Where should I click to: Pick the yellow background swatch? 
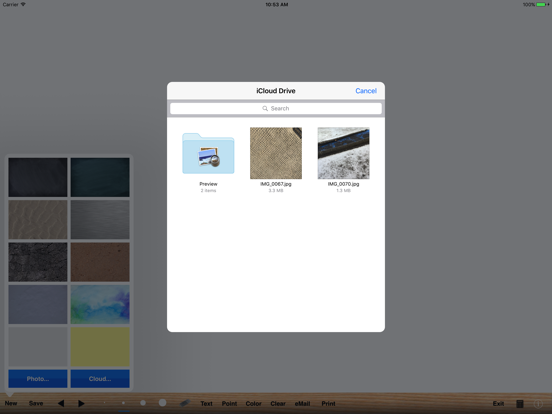pos(100,347)
